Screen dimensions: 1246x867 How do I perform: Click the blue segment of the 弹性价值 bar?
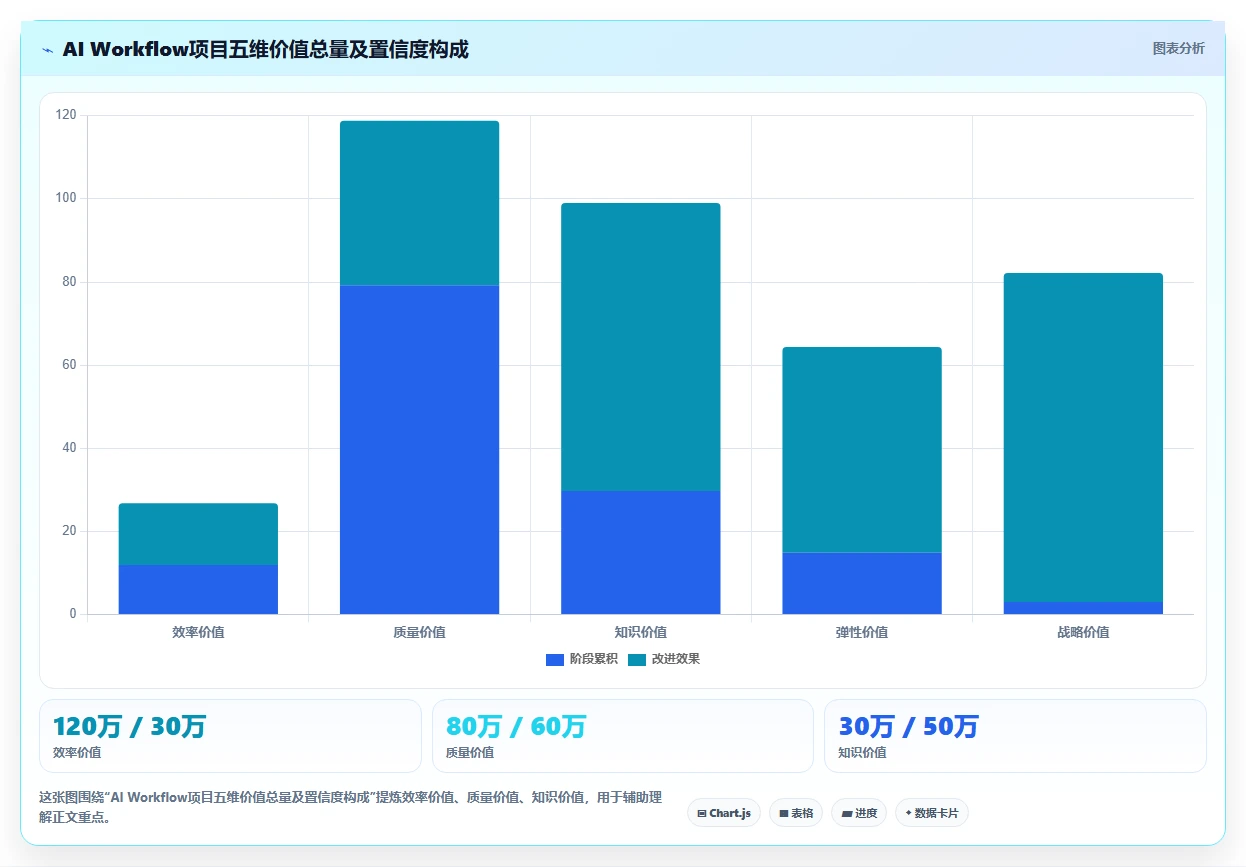862,583
